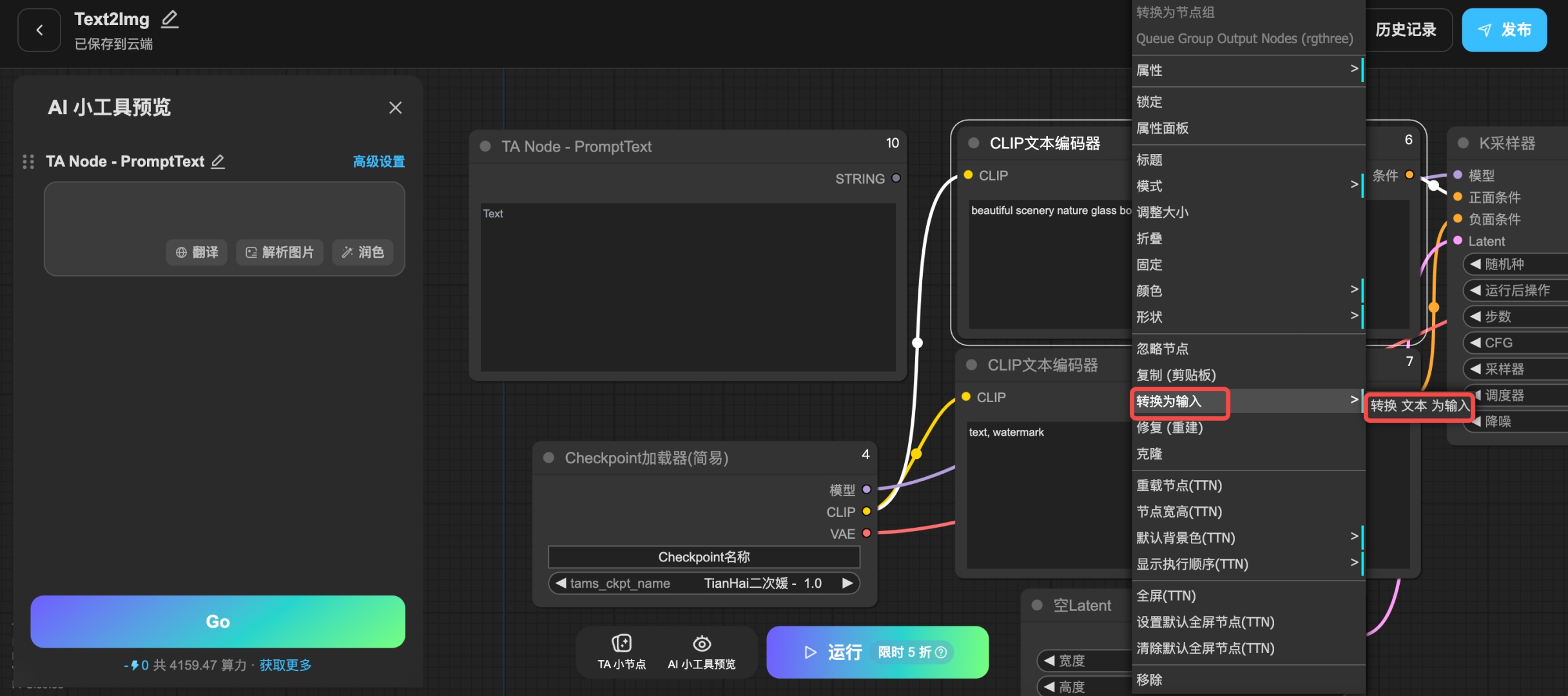1568x696 pixels.
Task: Click the pencil icon beside Text2Img title
Action: point(169,19)
